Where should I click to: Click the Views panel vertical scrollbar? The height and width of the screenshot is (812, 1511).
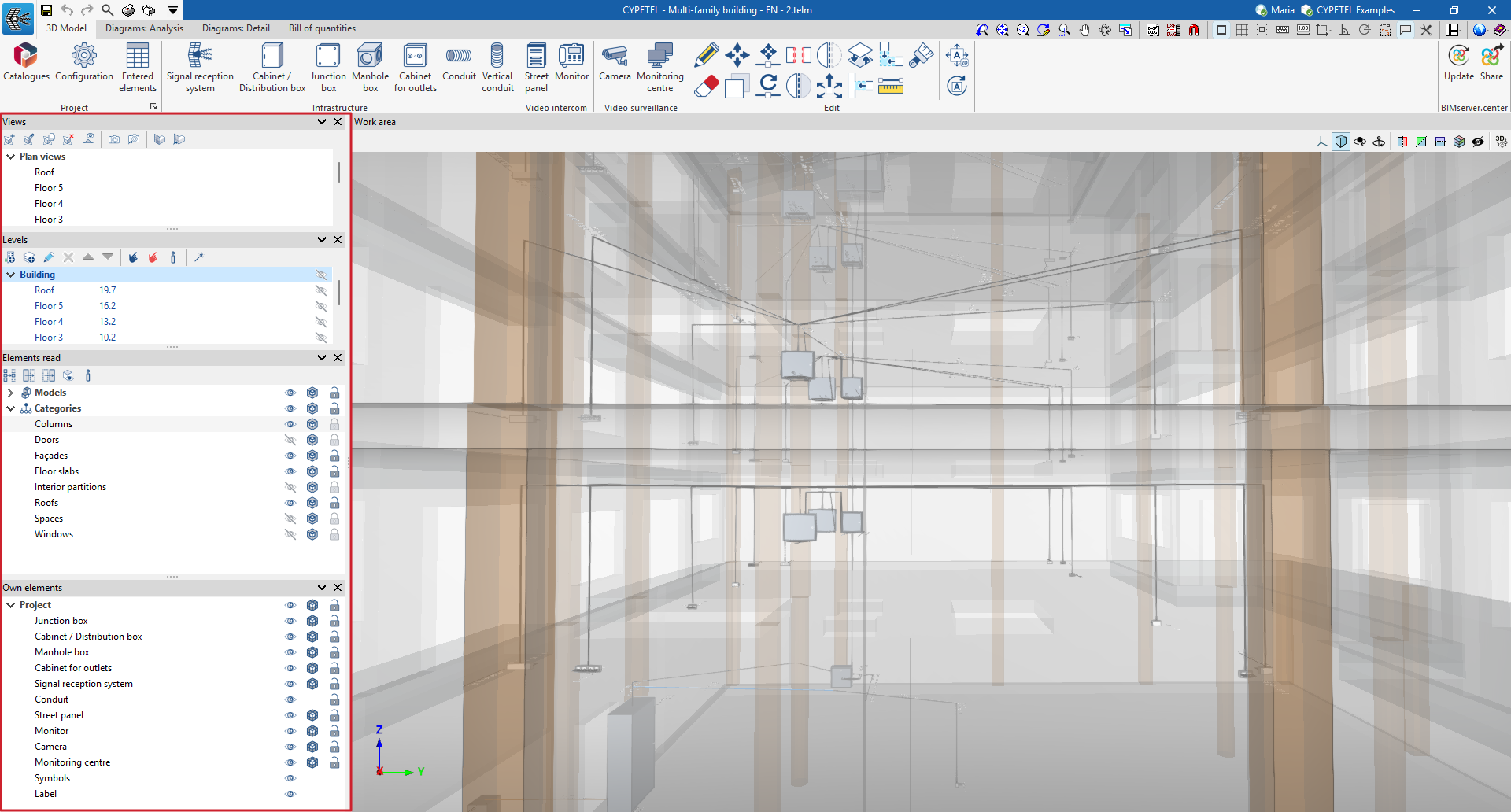point(339,173)
